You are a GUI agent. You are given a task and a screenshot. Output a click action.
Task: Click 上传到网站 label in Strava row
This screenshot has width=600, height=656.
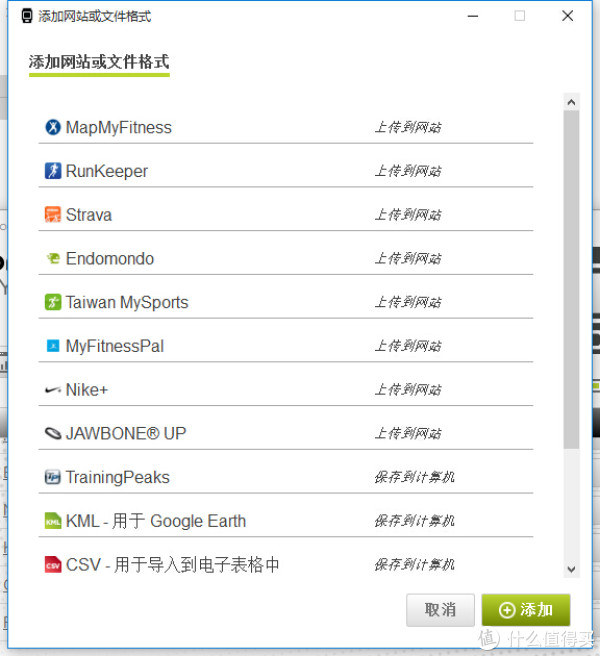click(408, 215)
